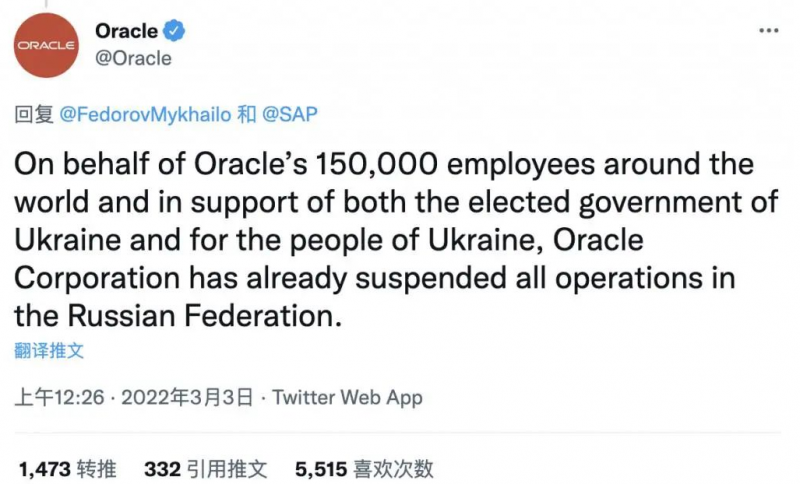Open the @FedorovMykhailo mention link
This screenshot has width=800, height=484.
point(146,114)
